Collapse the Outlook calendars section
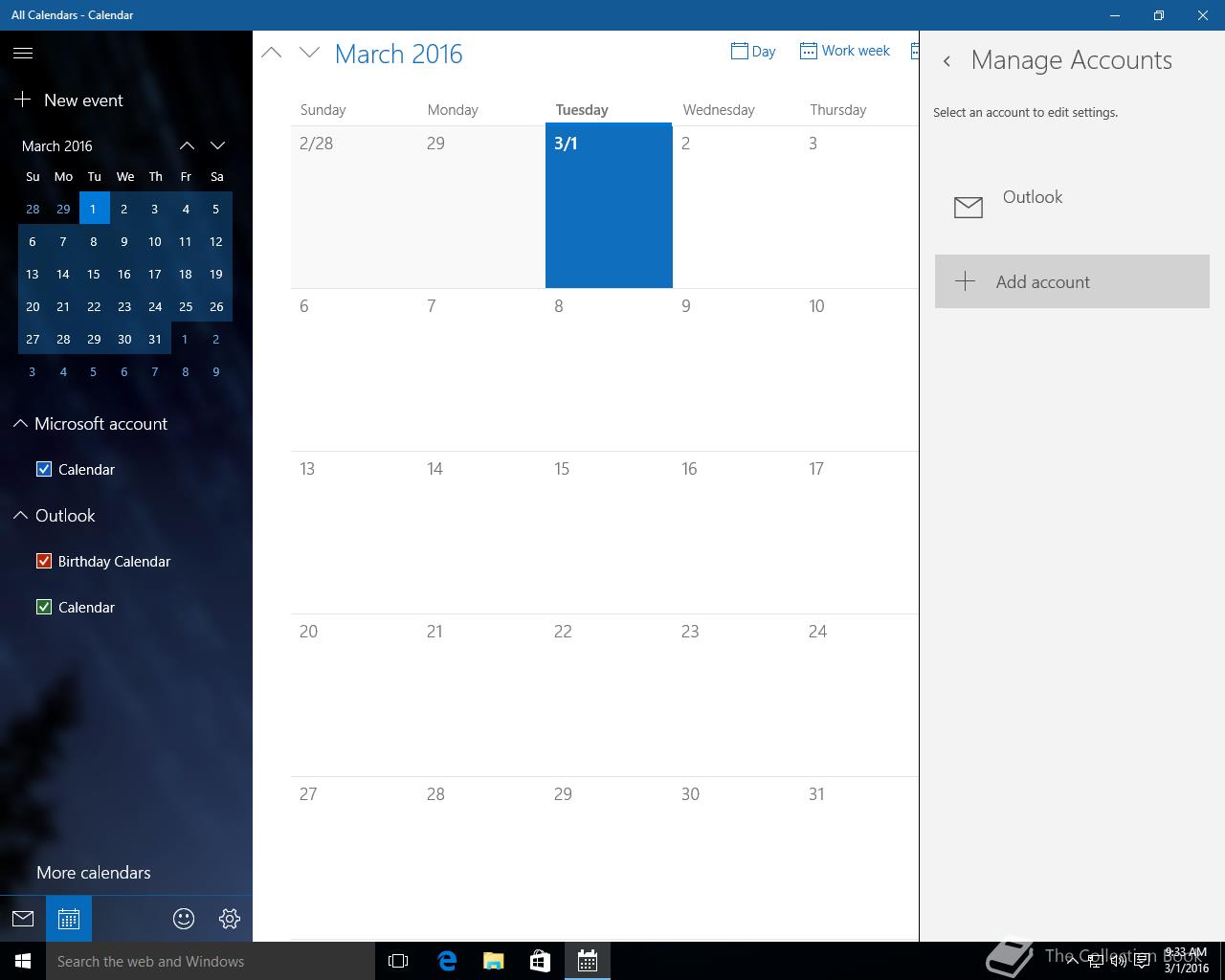Screen dimensions: 1225x980 pyautogui.click(x=20, y=515)
